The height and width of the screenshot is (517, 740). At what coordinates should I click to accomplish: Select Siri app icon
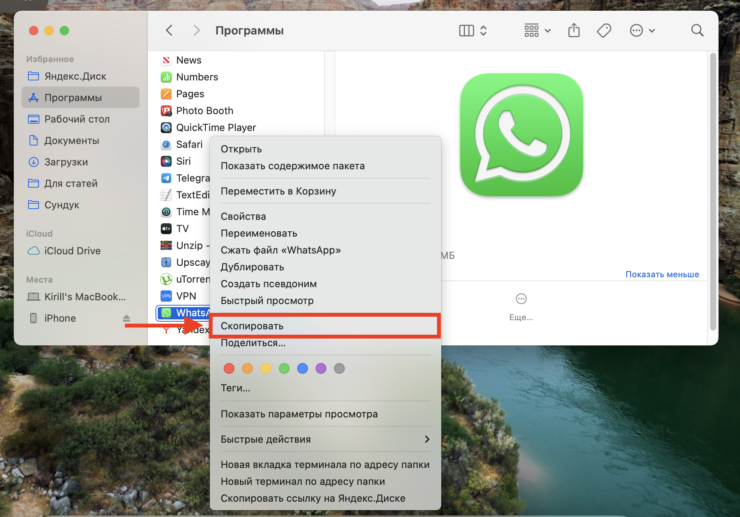pyautogui.click(x=166, y=161)
